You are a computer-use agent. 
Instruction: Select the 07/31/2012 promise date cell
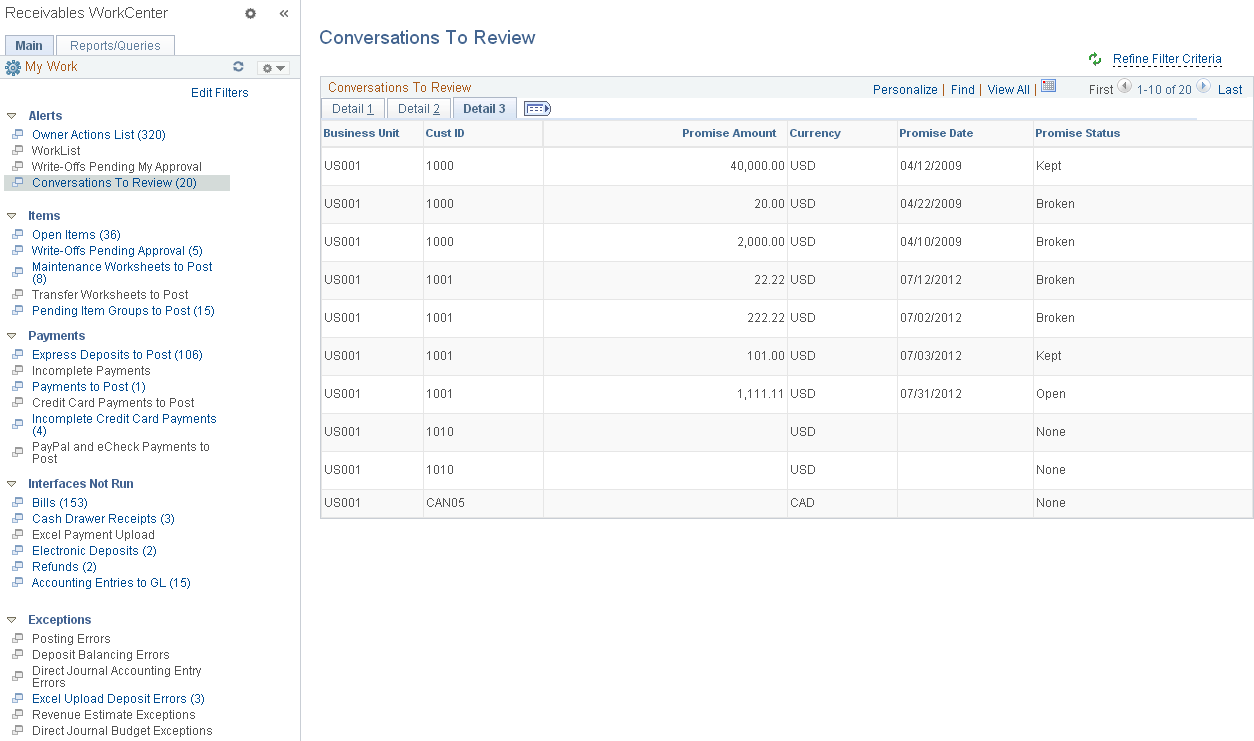pyautogui.click(x=965, y=394)
